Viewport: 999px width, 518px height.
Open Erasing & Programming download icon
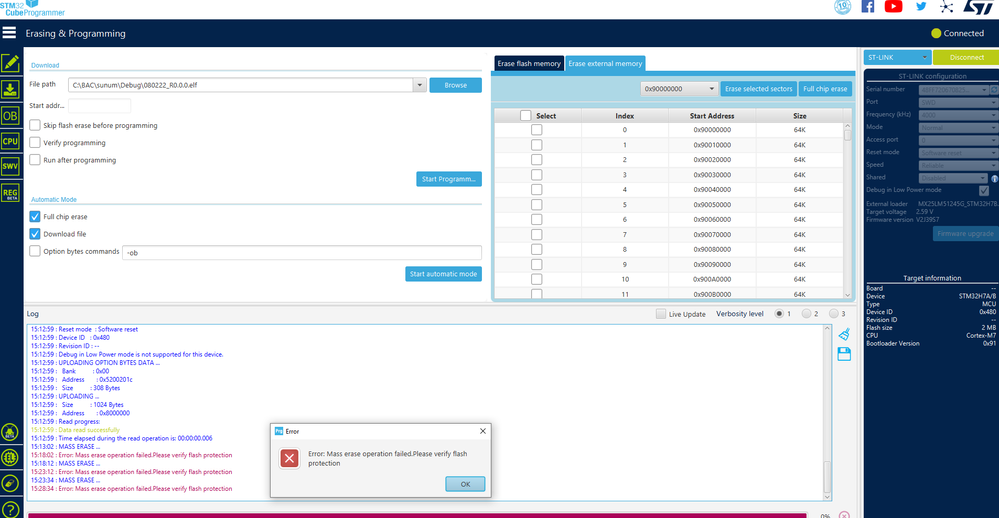coord(10,89)
